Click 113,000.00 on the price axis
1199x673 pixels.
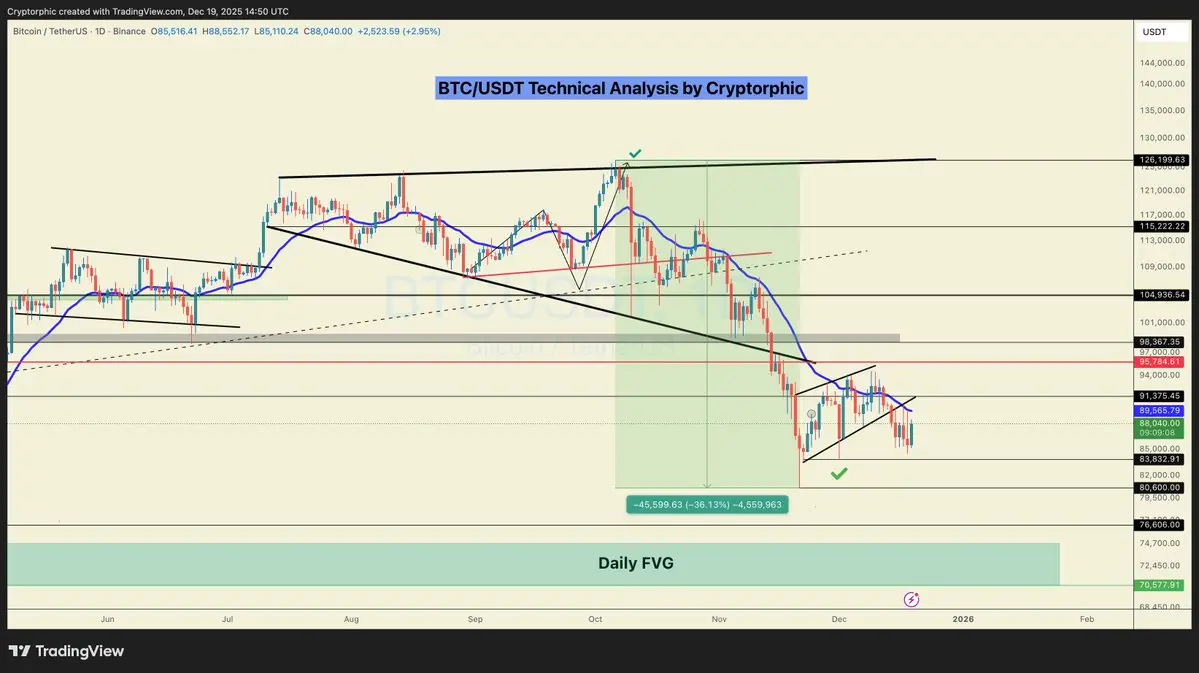tap(1162, 240)
